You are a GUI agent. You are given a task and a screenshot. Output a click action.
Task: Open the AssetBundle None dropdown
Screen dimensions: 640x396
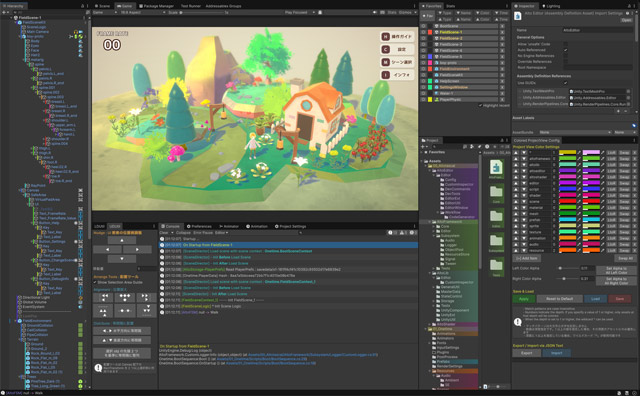click(x=575, y=132)
